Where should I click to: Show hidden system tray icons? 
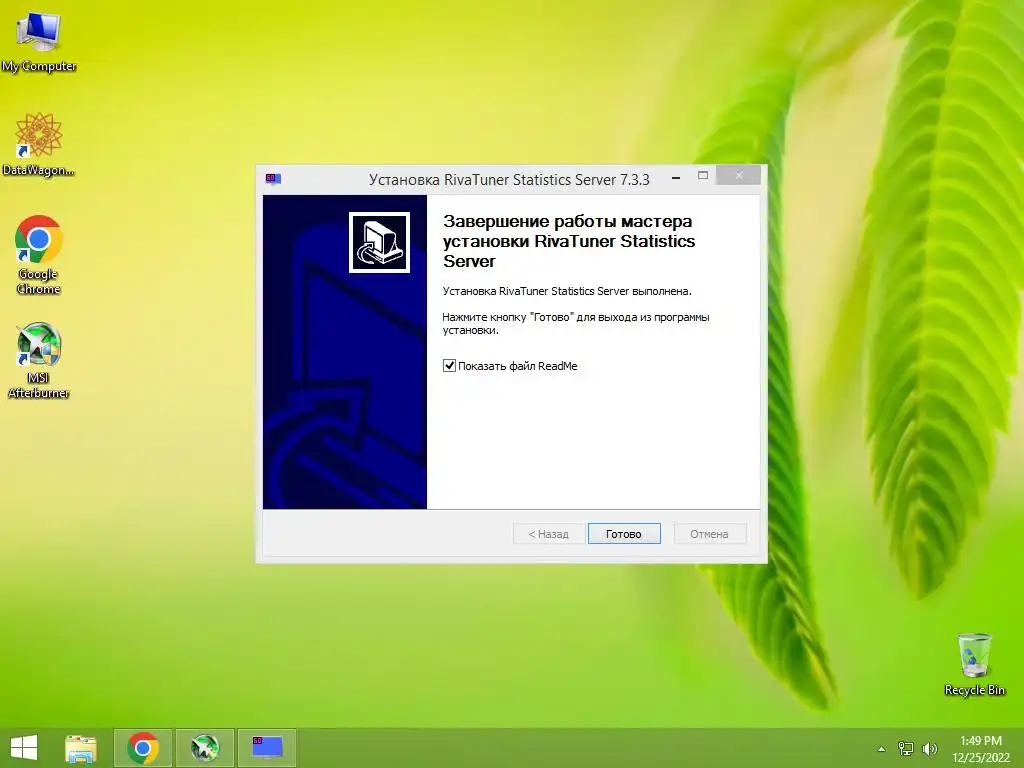tap(881, 749)
